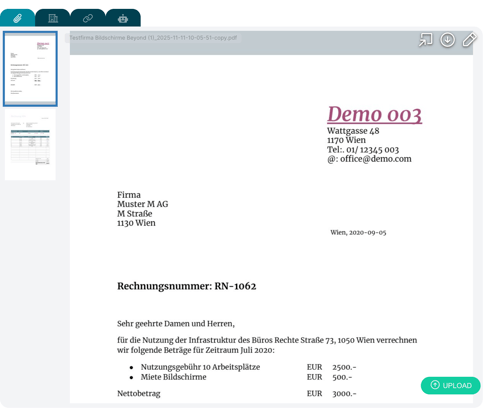Click the amount '500.-'
Screen dimensions: 484x410
[x=342, y=377]
